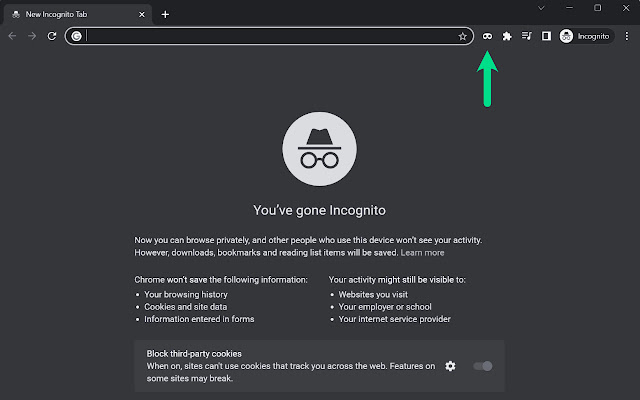
Task: Click 'Information entered in forms' list item
Action: tap(199, 319)
